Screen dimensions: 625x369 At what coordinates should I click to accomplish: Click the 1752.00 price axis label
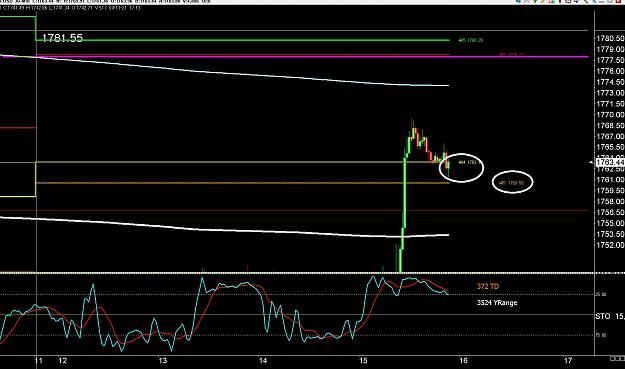610,245
